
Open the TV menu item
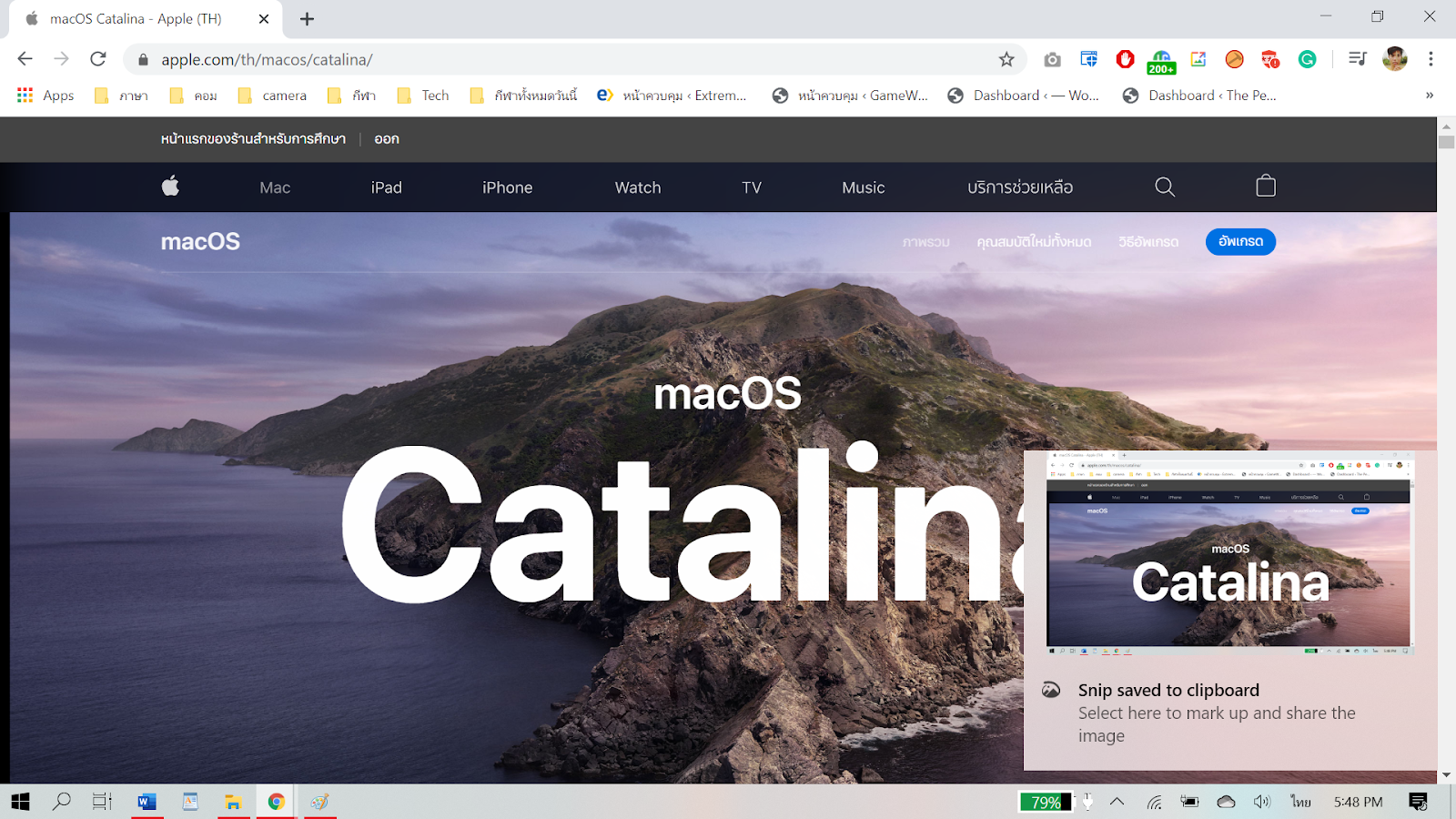click(752, 187)
